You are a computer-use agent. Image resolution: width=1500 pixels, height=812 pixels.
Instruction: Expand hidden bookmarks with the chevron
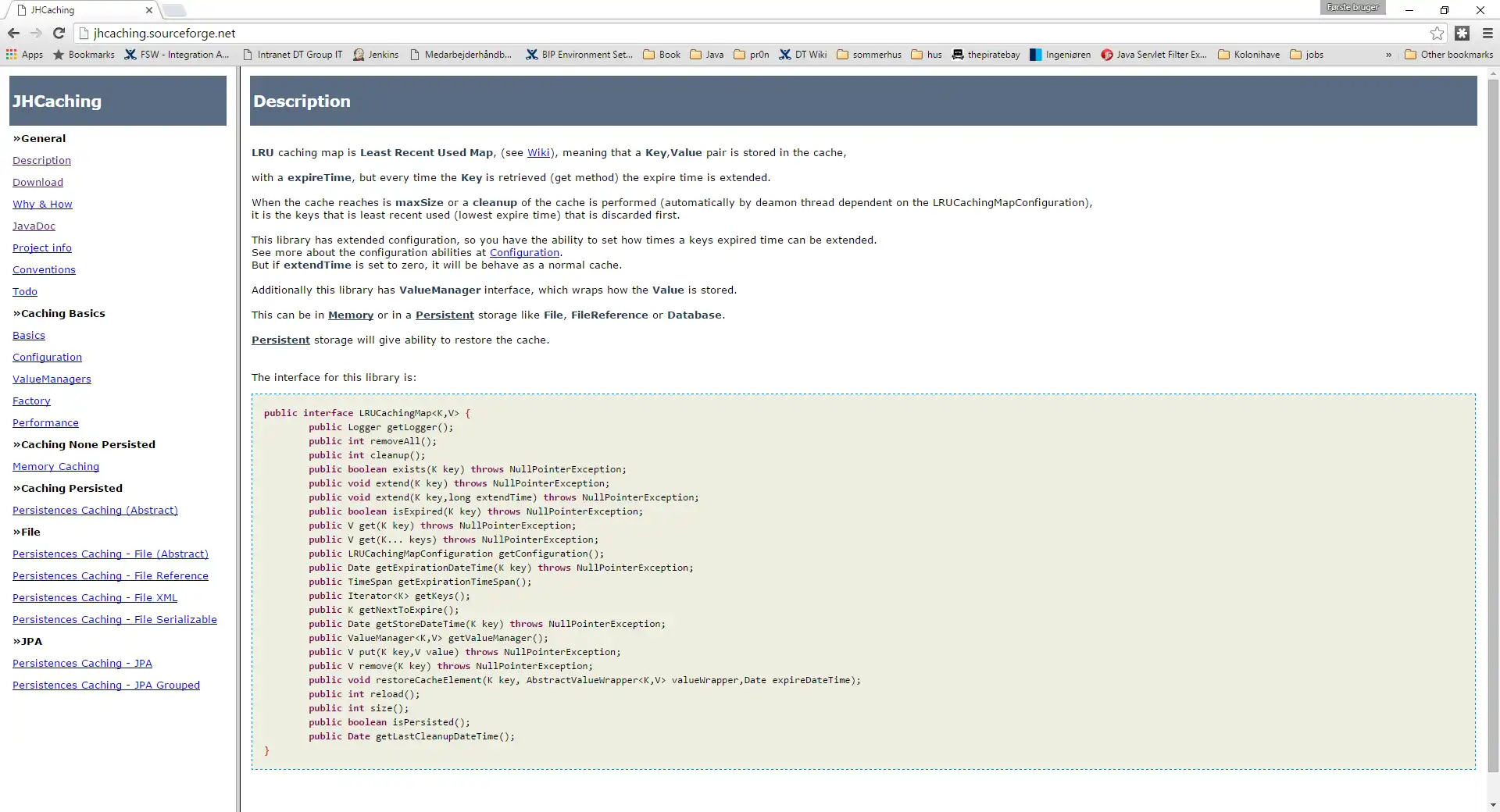[1388, 55]
